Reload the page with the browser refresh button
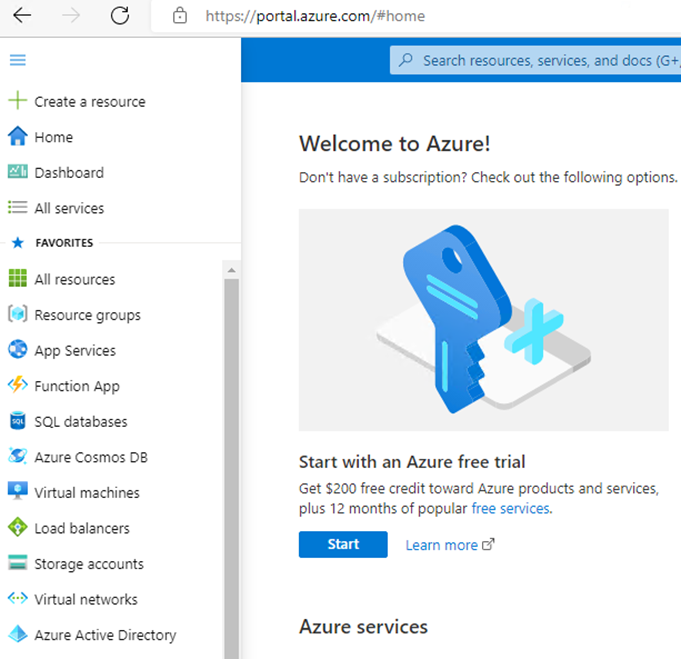The width and height of the screenshot is (681, 659). (x=120, y=16)
